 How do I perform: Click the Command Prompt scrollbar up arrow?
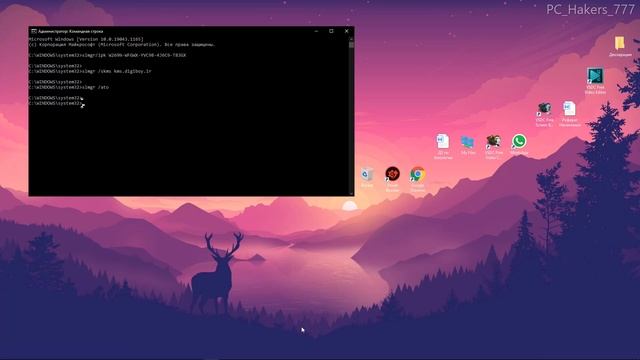[351, 39]
